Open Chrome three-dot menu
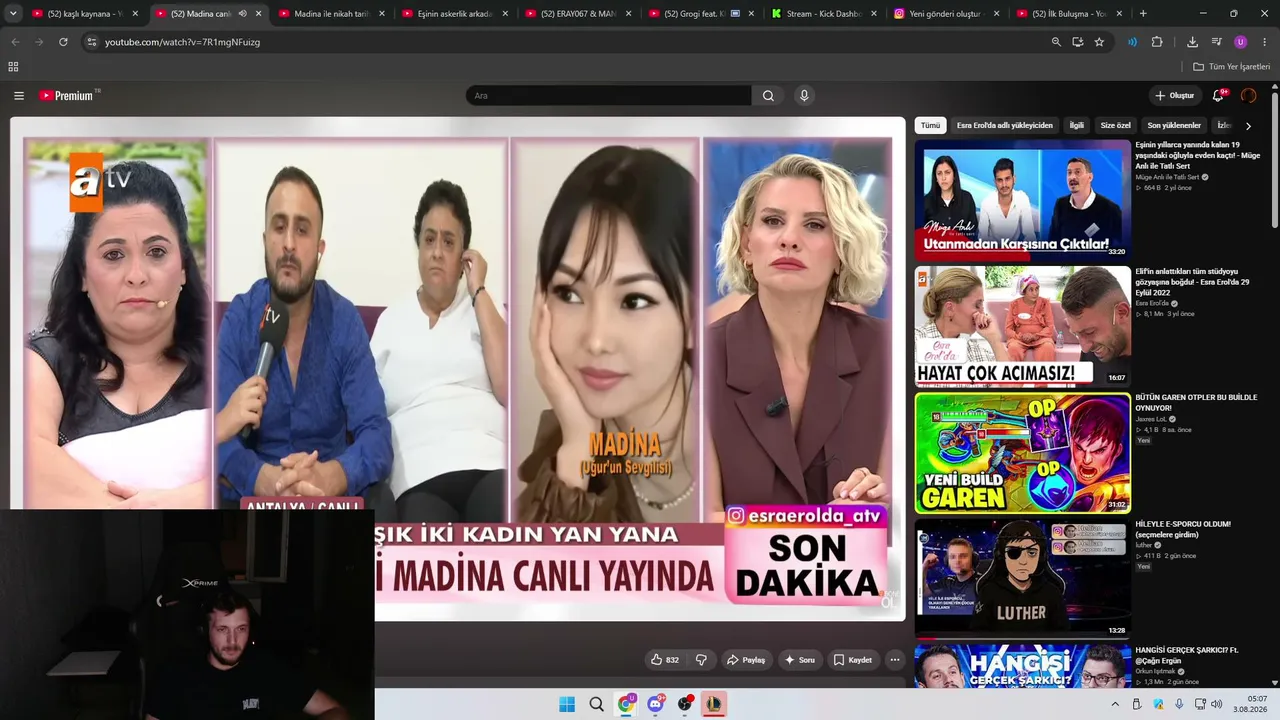1280x720 pixels. pos(1265,42)
